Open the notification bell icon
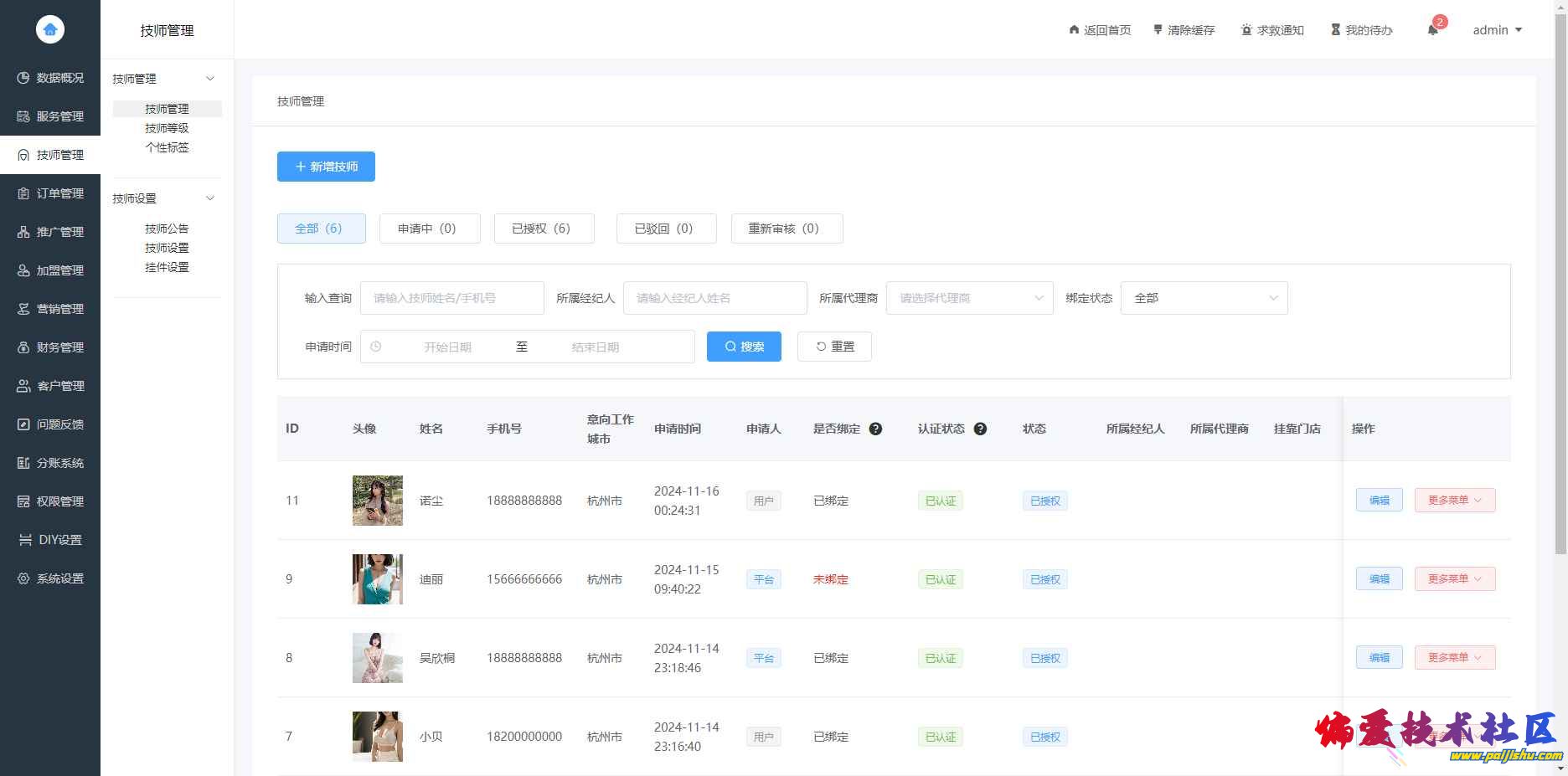This screenshot has height=776, width=1568. coord(1432,30)
